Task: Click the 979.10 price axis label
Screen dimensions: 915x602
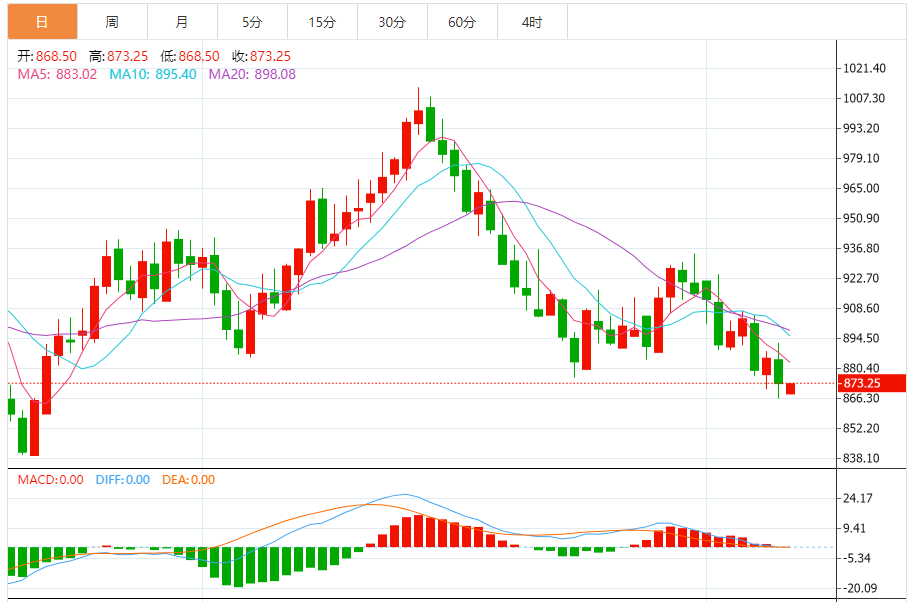Action: pyautogui.click(x=861, y=159)
